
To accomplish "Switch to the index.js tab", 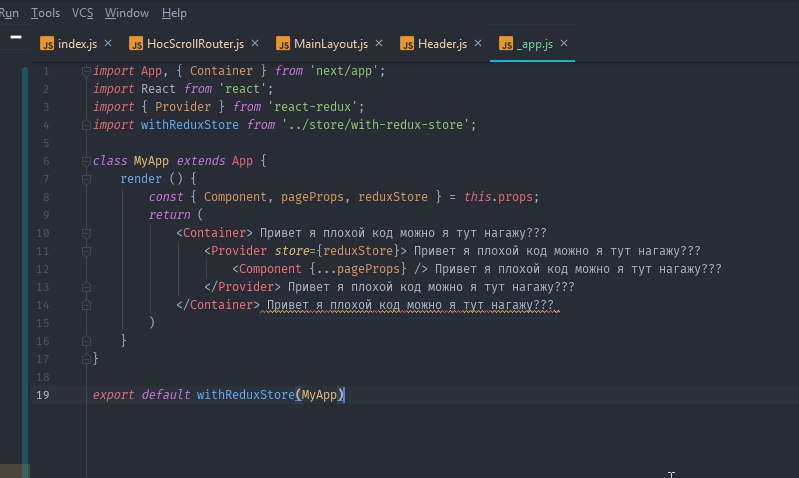I will pyautogui.click(x=77, y=44).
